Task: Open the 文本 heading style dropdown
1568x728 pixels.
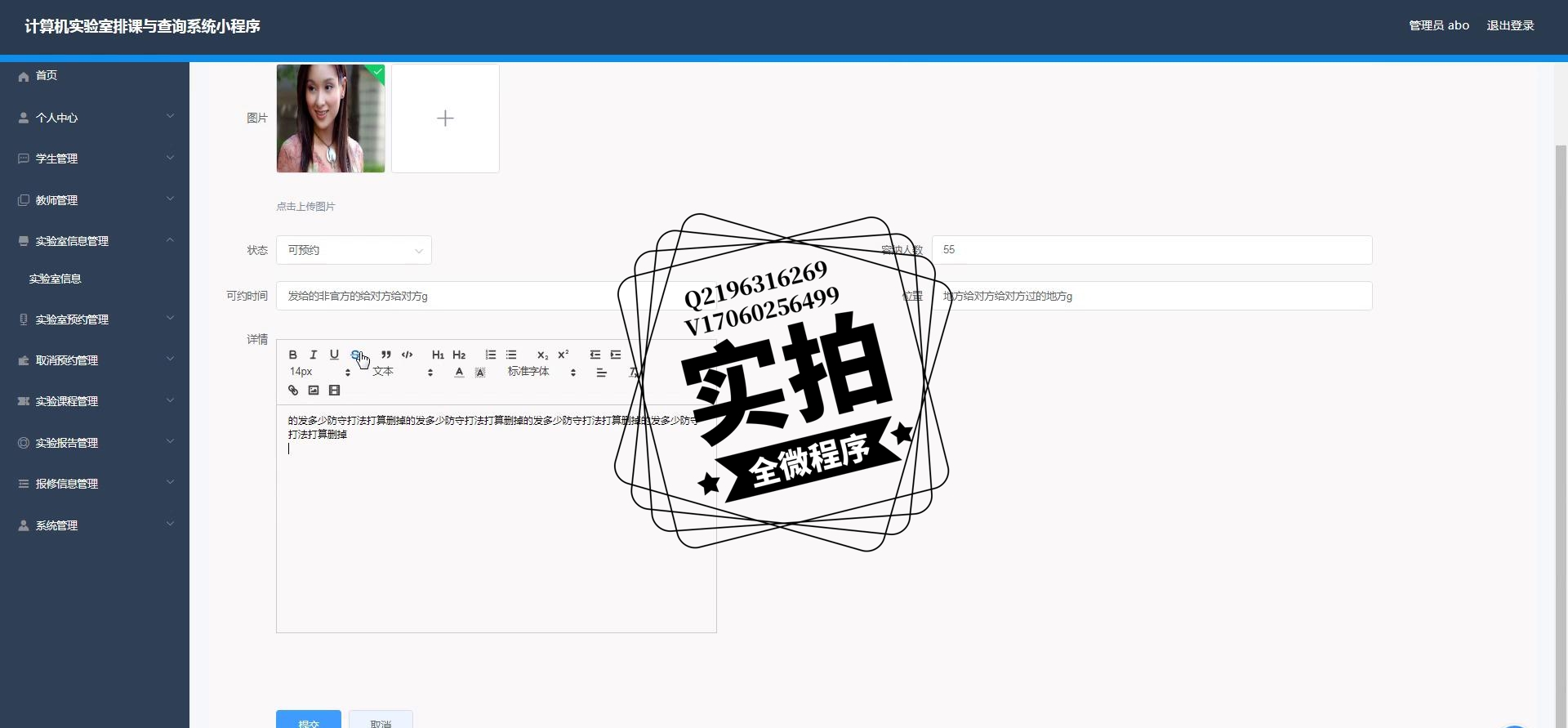Action: point(403,372)
